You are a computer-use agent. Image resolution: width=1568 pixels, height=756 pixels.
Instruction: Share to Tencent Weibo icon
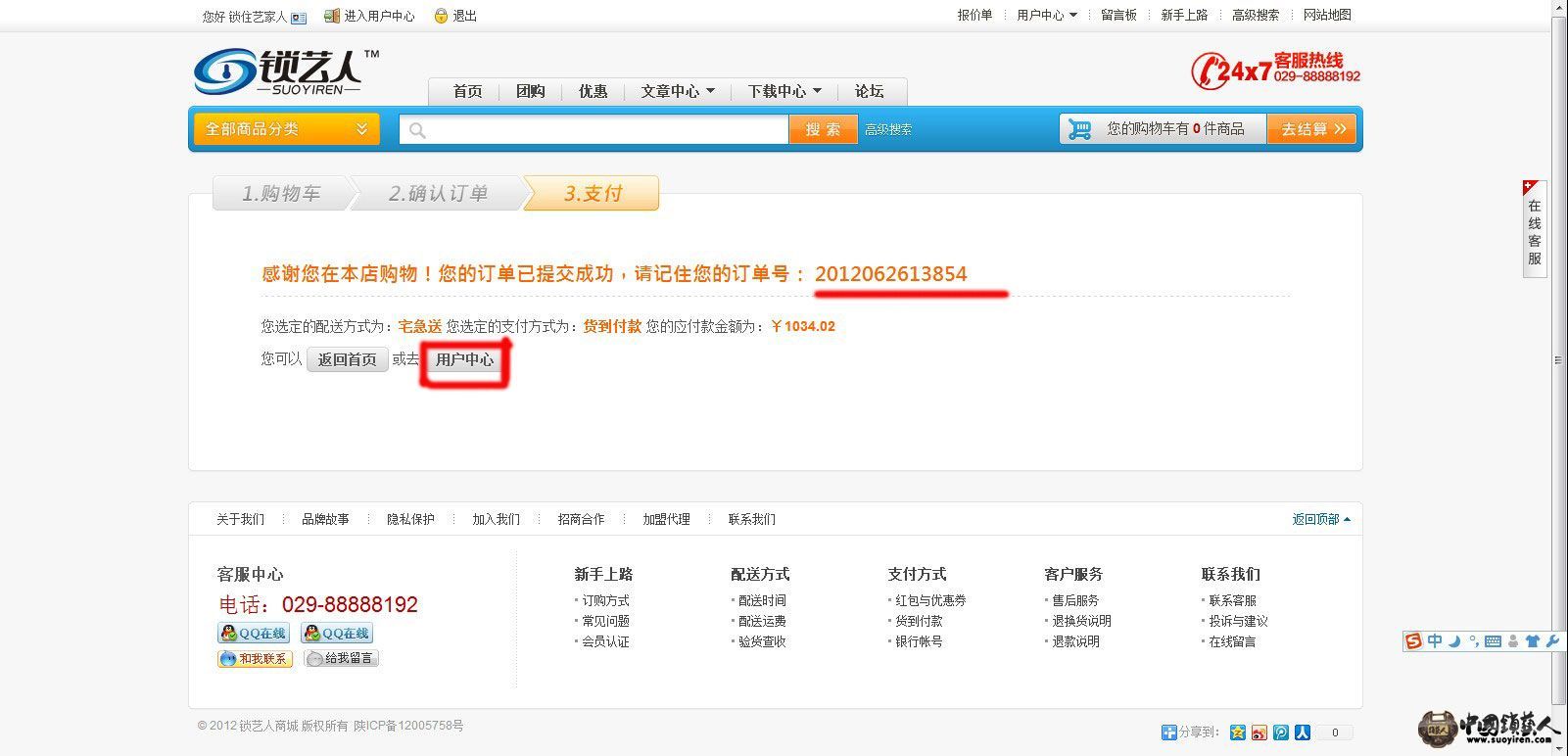[1281, 732]
